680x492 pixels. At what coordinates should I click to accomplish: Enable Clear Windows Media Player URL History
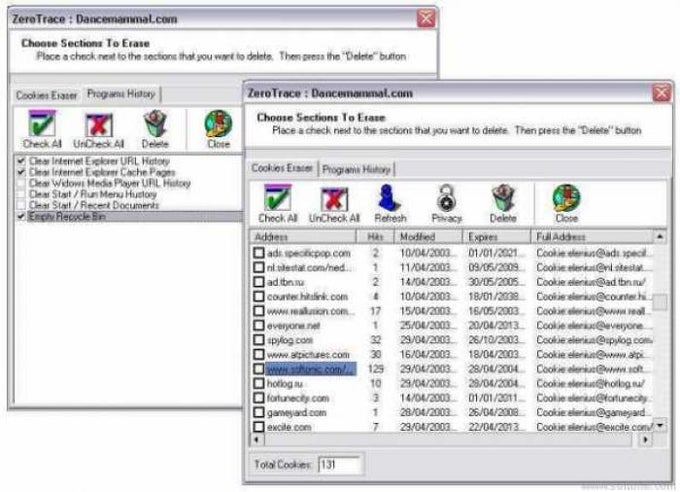(21, 183)
